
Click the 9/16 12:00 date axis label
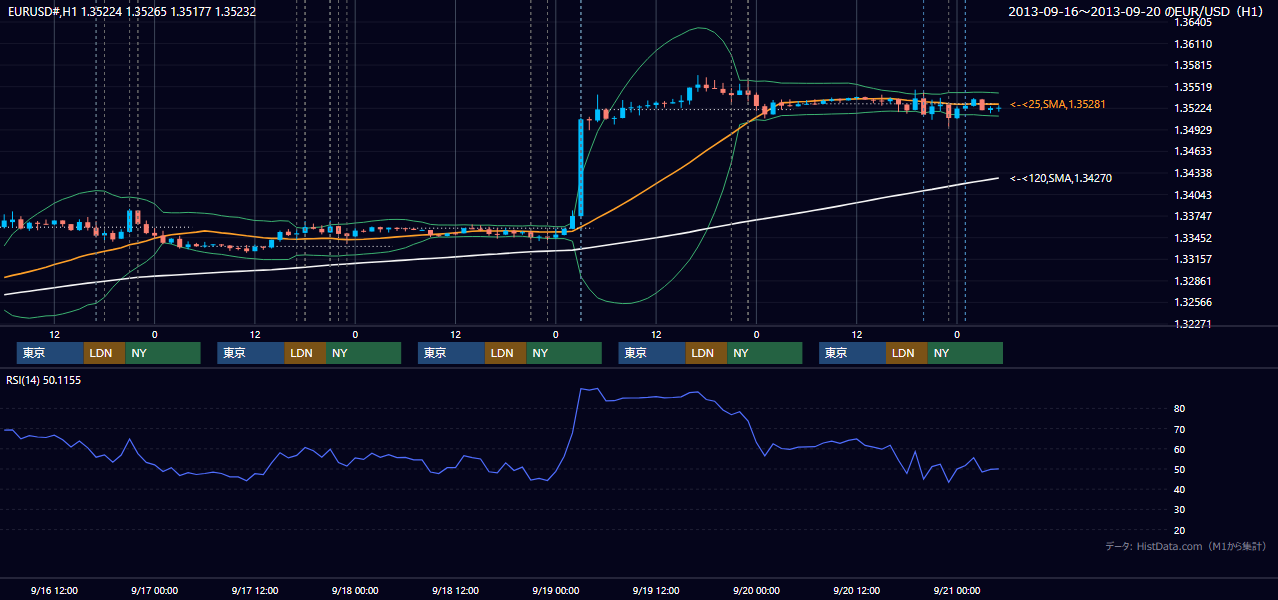(x=54, y=591)
